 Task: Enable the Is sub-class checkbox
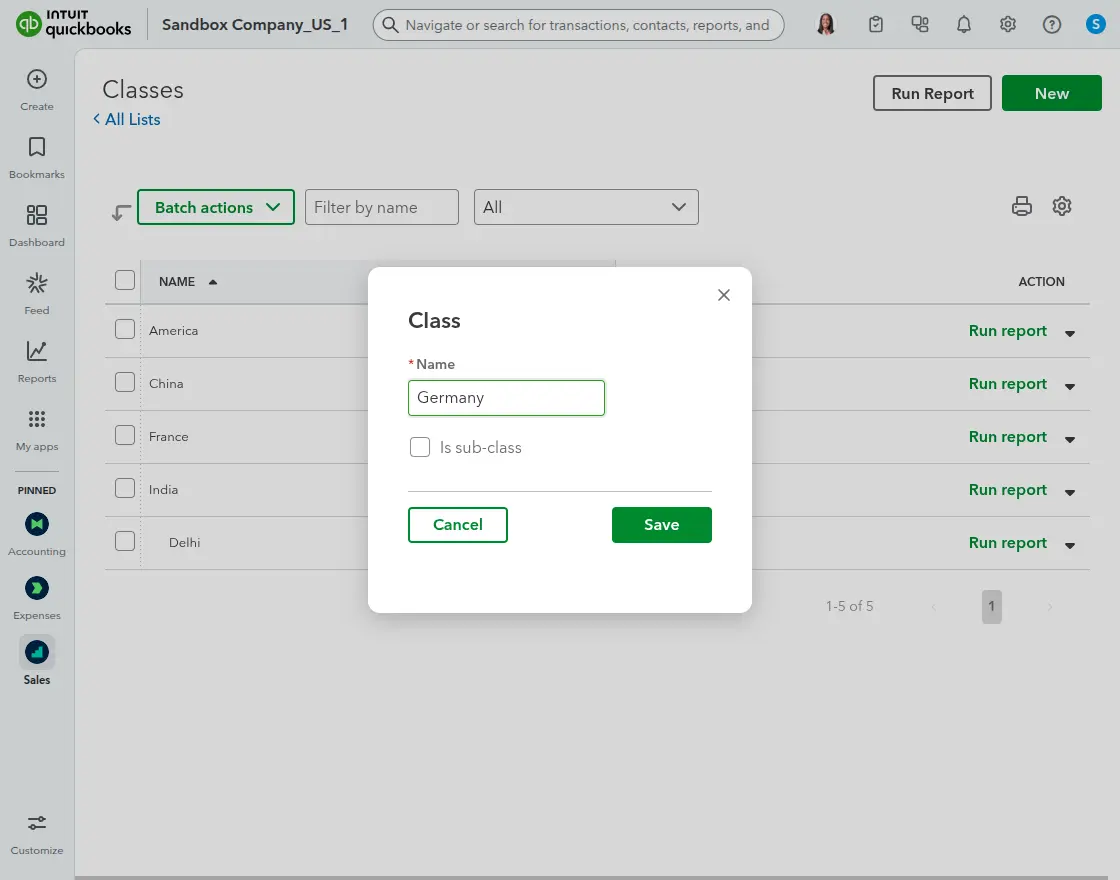point(420,447)
